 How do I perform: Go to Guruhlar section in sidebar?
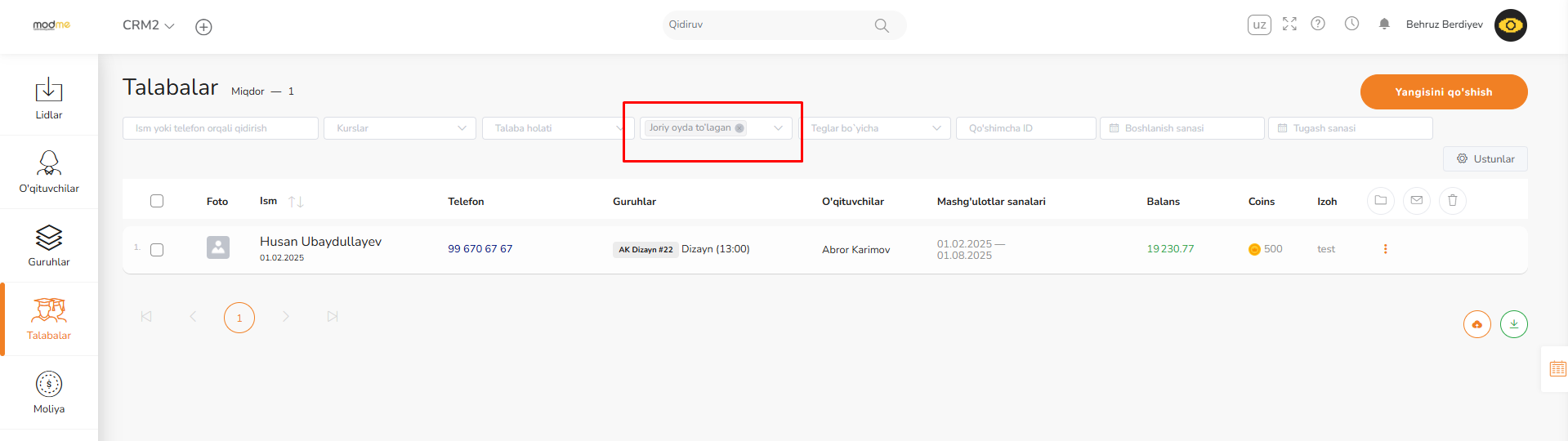(x=49, y=245)
